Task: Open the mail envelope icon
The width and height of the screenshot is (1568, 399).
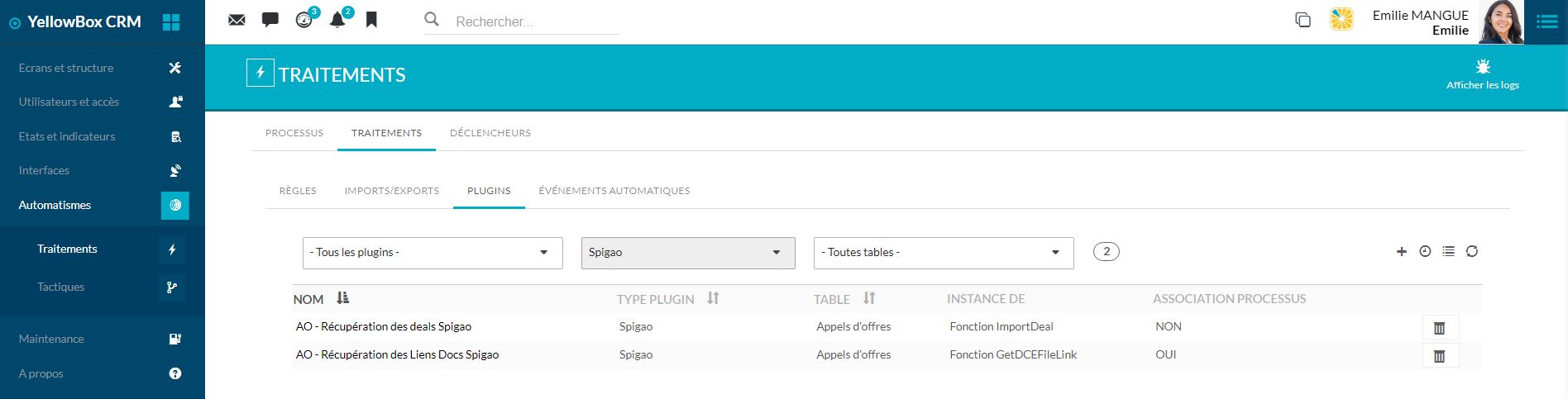Action: click(237, 20)
